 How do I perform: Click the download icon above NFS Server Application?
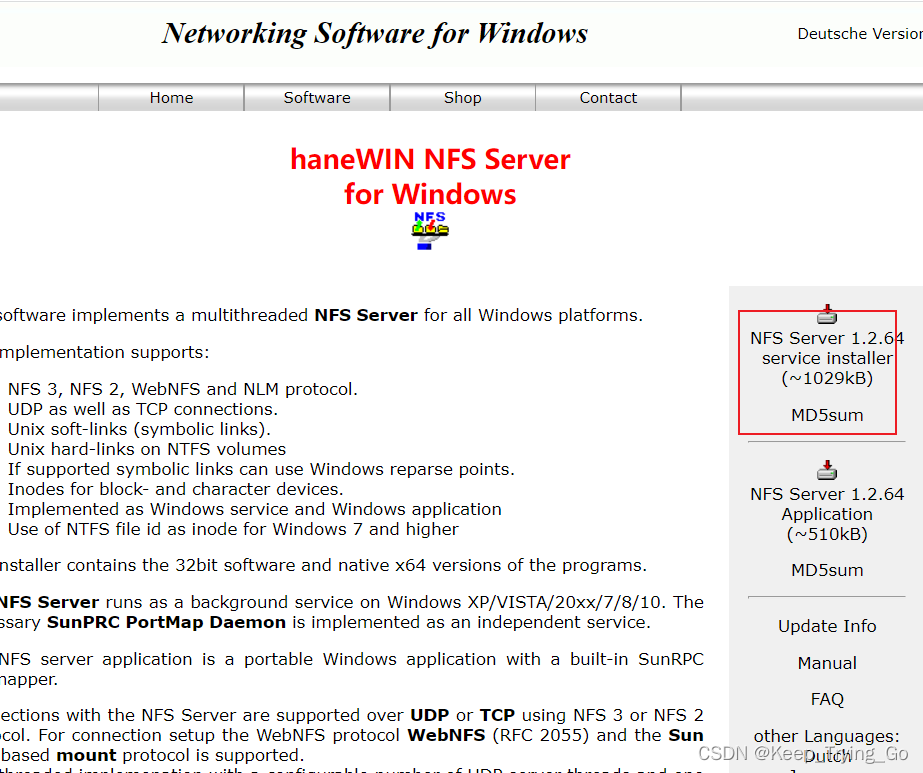[x=826, y=470]
